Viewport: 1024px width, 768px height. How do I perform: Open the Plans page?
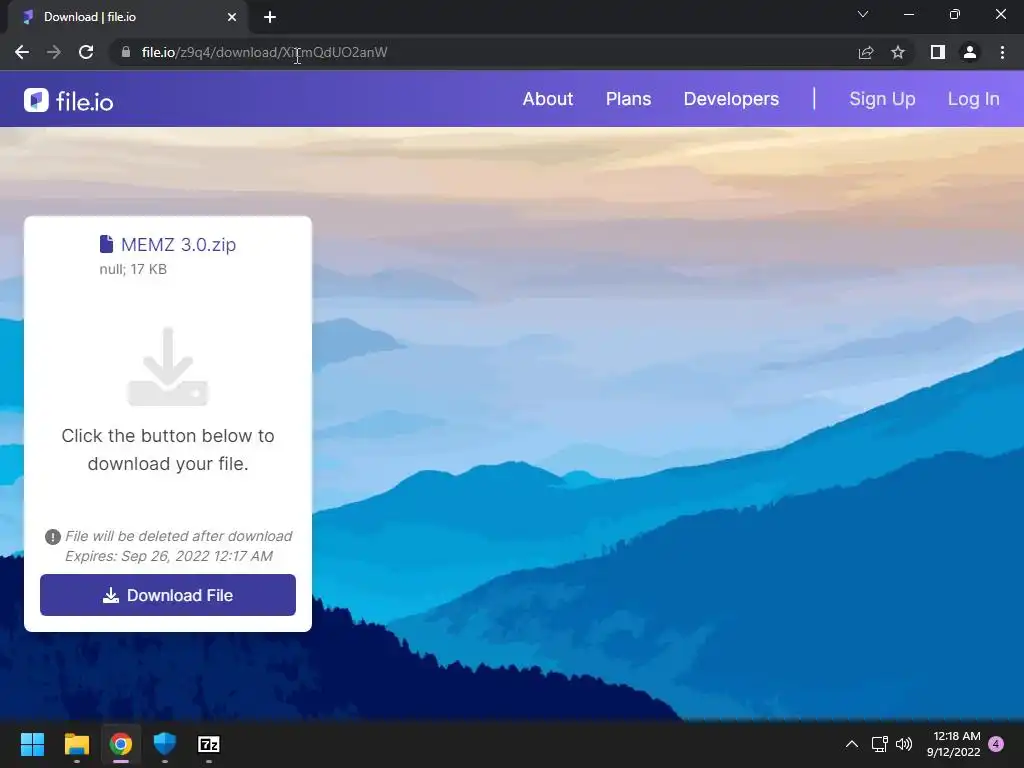click(x=628, y=99)
